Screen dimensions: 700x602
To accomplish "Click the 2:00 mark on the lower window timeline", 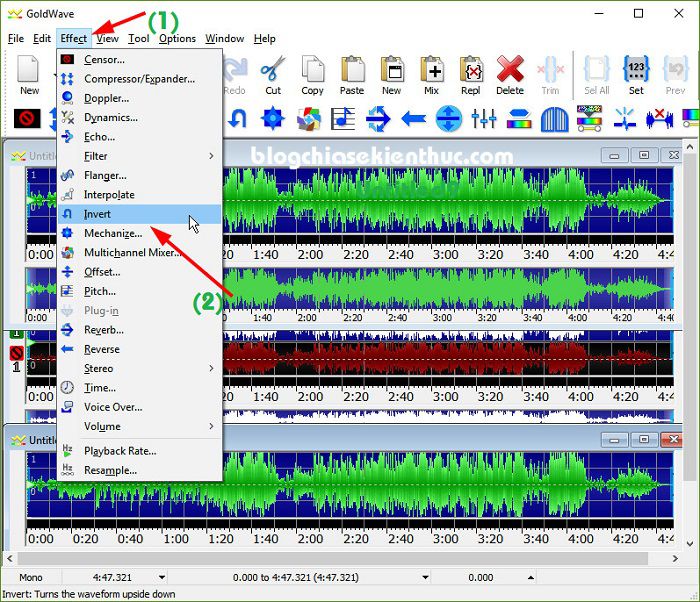I will [x=311, y=539].
